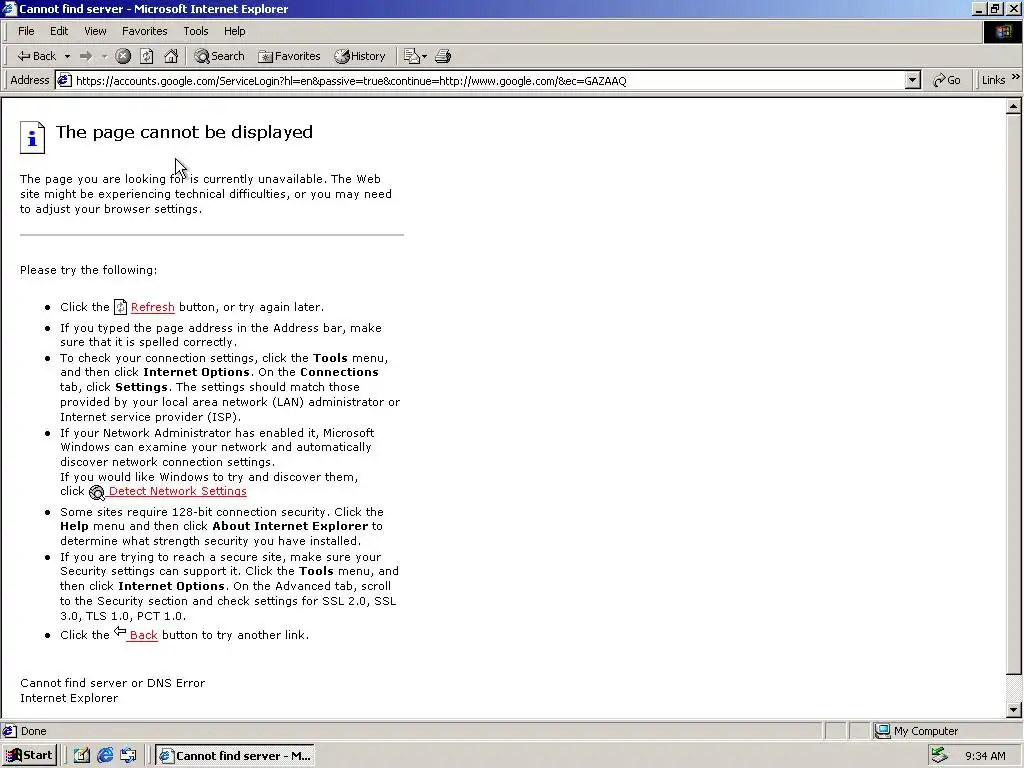Open the Help menu

pyautogui.click(x=234, y=31)
